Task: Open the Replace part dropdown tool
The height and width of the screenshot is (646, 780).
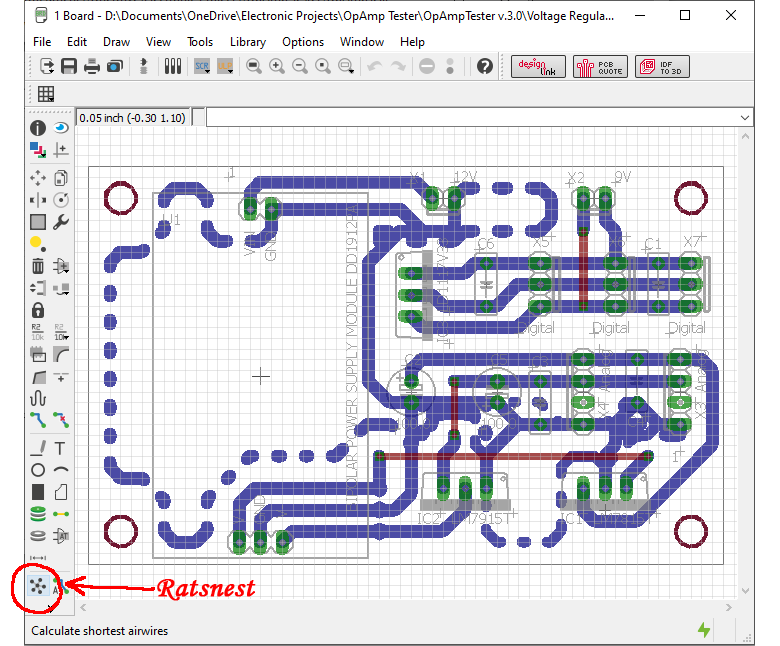Action: click(x=61, y=288)
